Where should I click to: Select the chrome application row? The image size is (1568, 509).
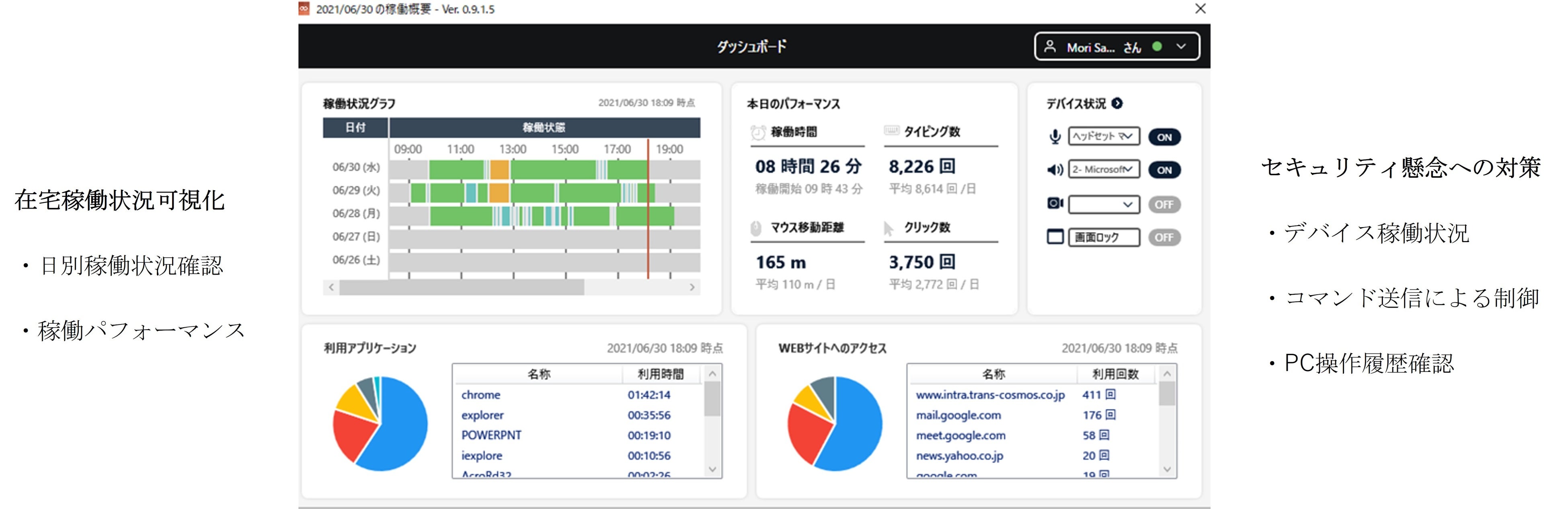pos(481,394)
